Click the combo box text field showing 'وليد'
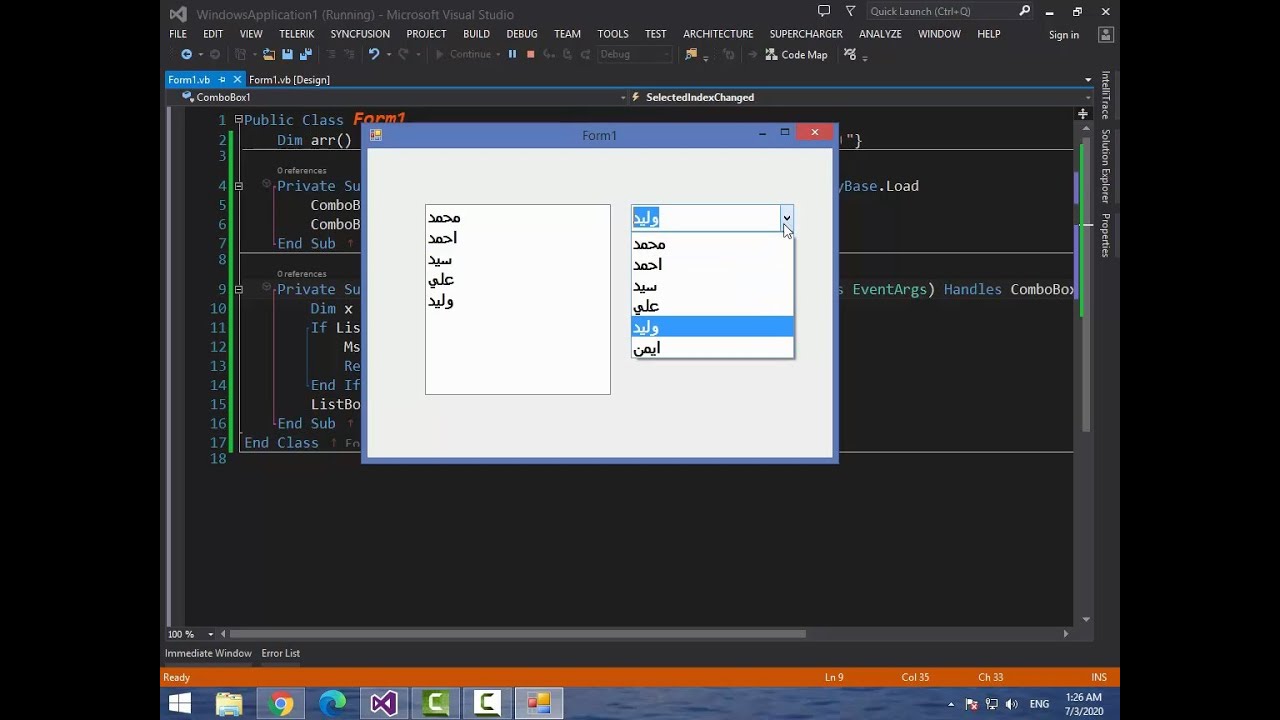Image resolution: width=1280 pixels, height=720 pixels. click(706, 218)
